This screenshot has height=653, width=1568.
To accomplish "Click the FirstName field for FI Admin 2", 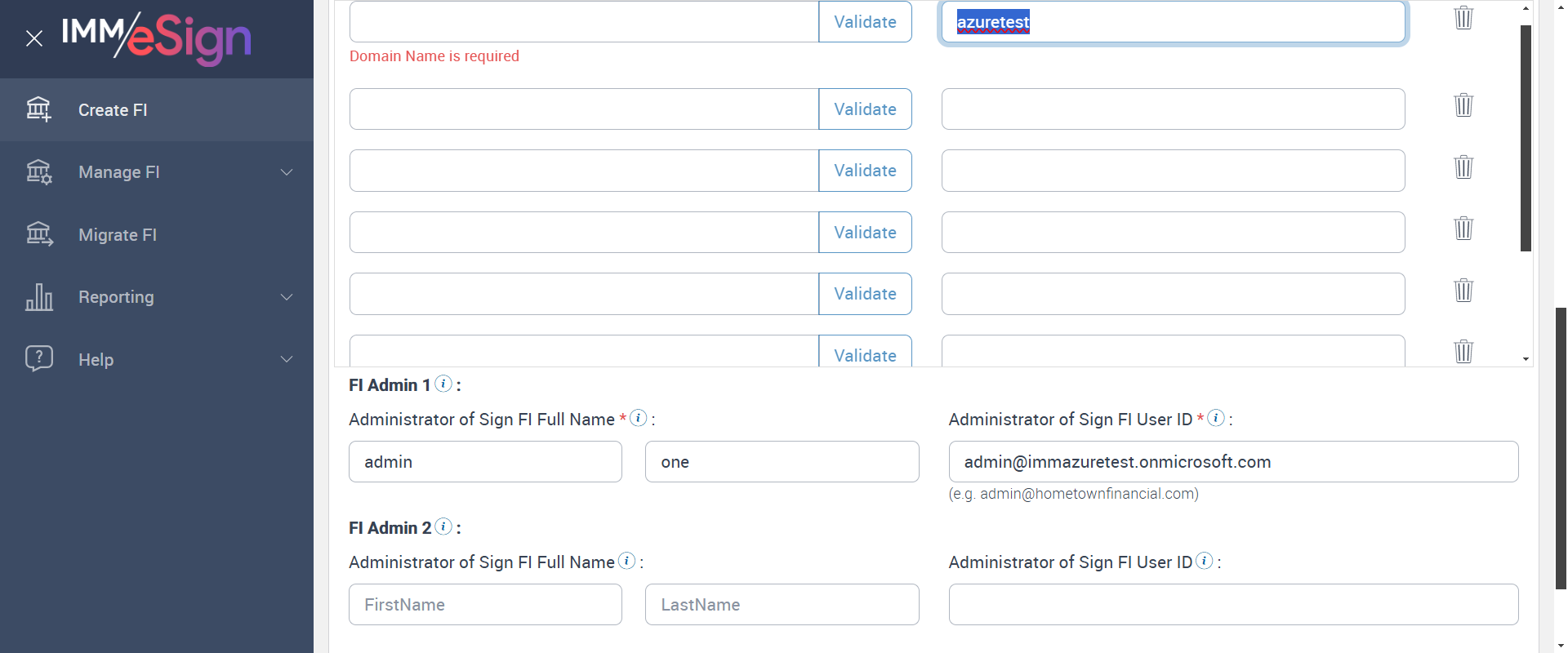I will [x=485, y=605].
